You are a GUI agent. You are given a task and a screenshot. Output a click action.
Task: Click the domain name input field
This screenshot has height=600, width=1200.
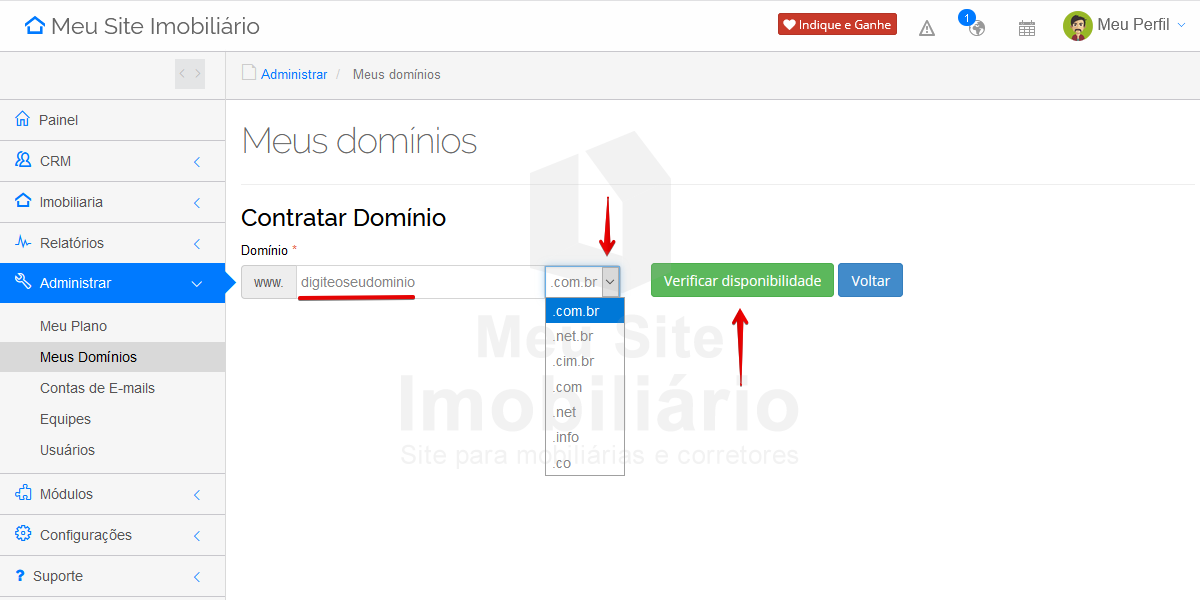click(x=420, y=282)
